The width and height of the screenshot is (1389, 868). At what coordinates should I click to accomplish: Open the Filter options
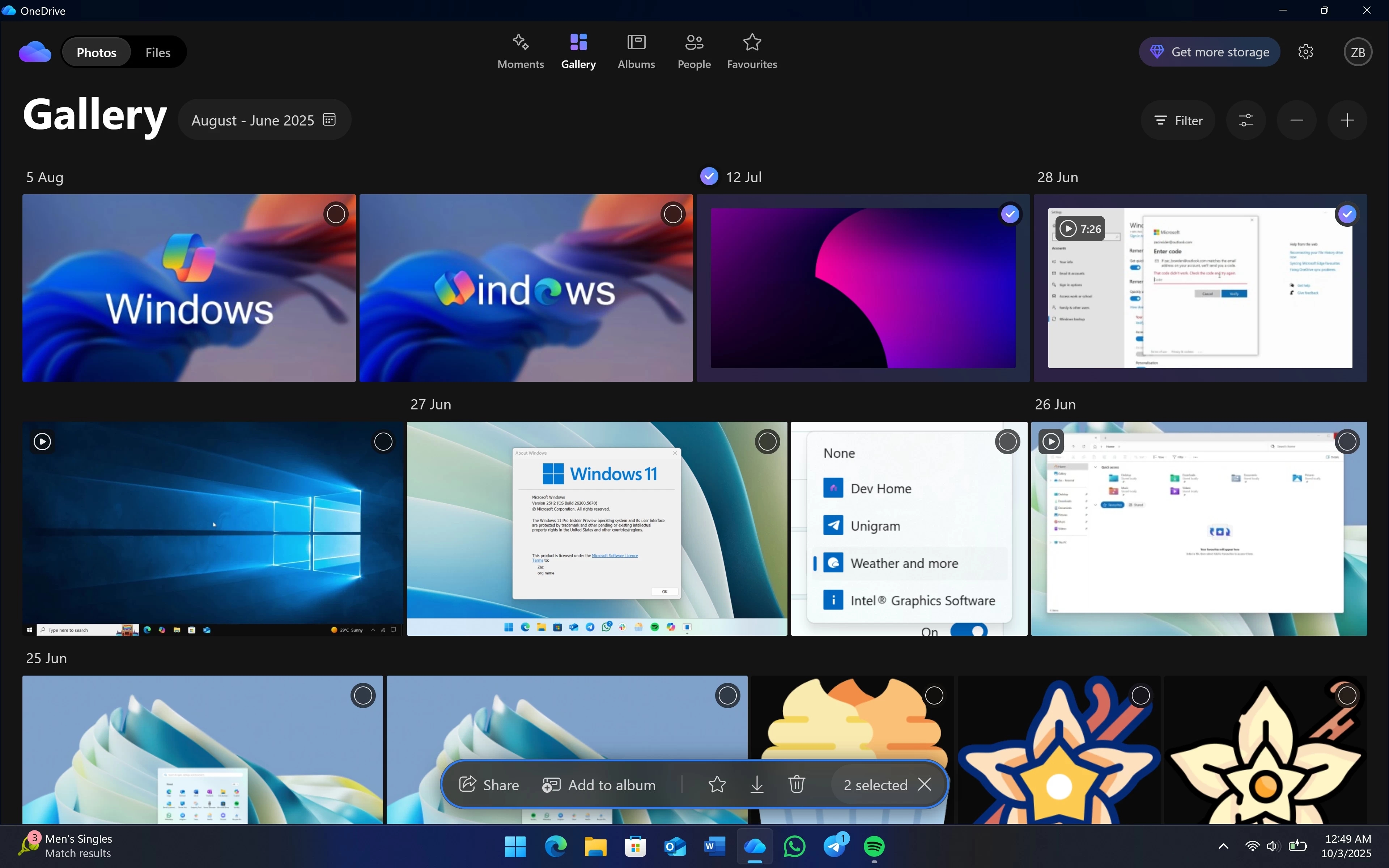pos(1178,120)
